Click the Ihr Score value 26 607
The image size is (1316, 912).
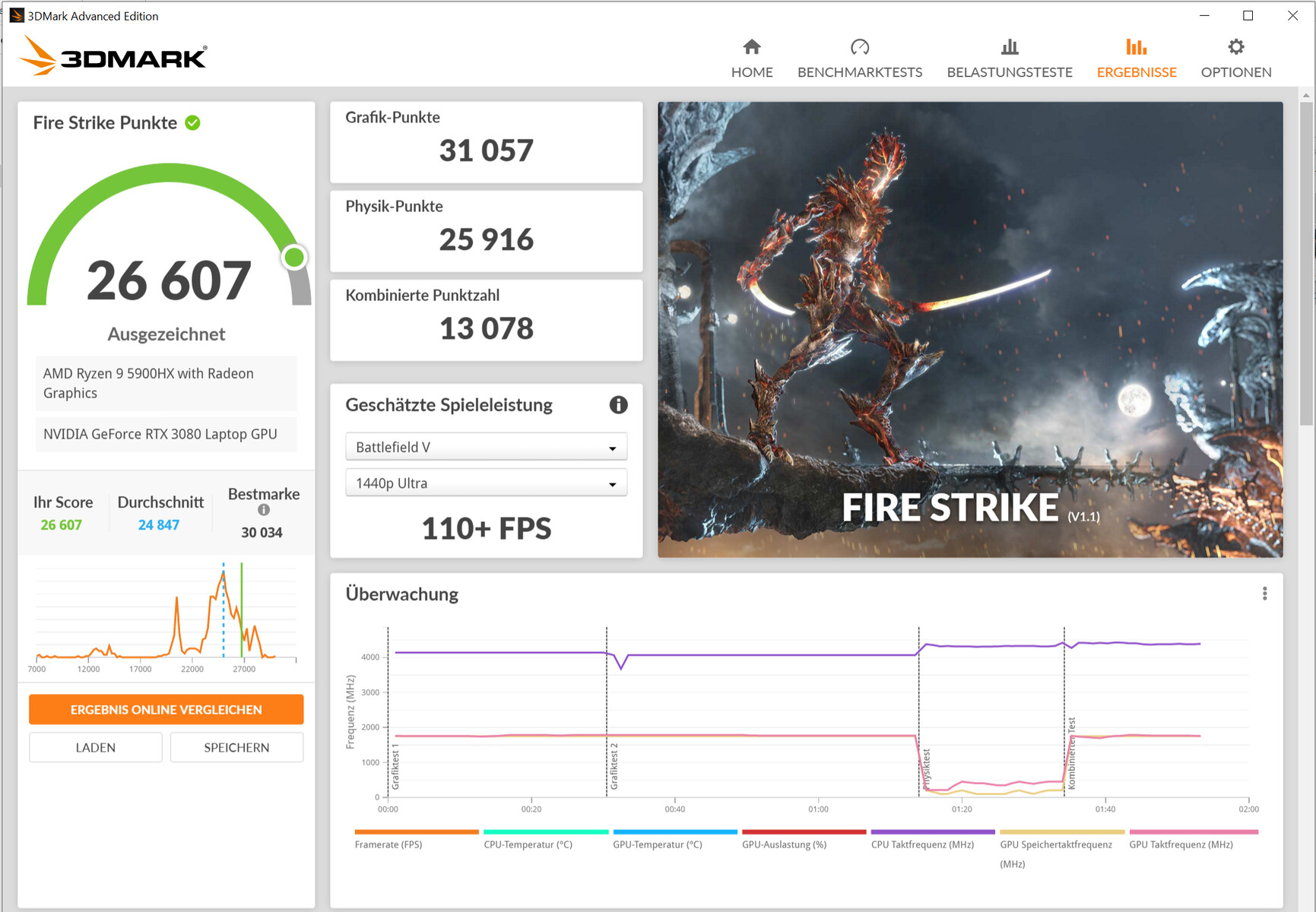[61, 525]
